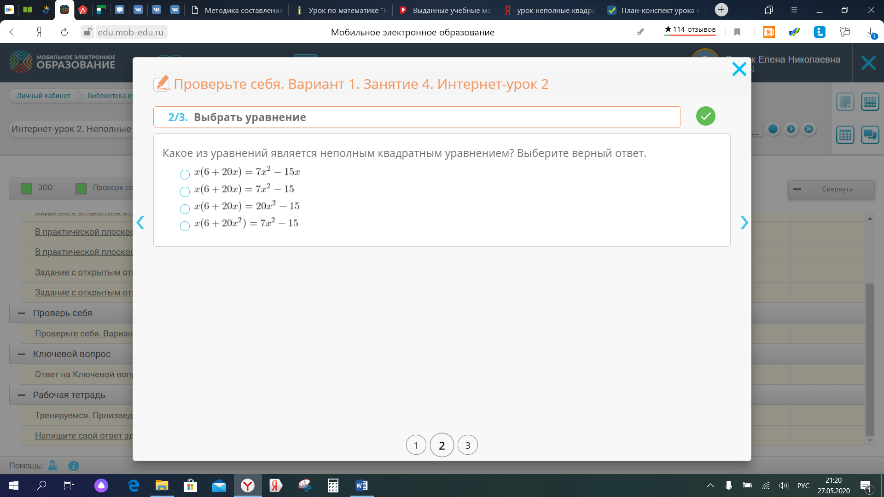
Task: Jump to question 3 in pager
Action: point(467,445)
